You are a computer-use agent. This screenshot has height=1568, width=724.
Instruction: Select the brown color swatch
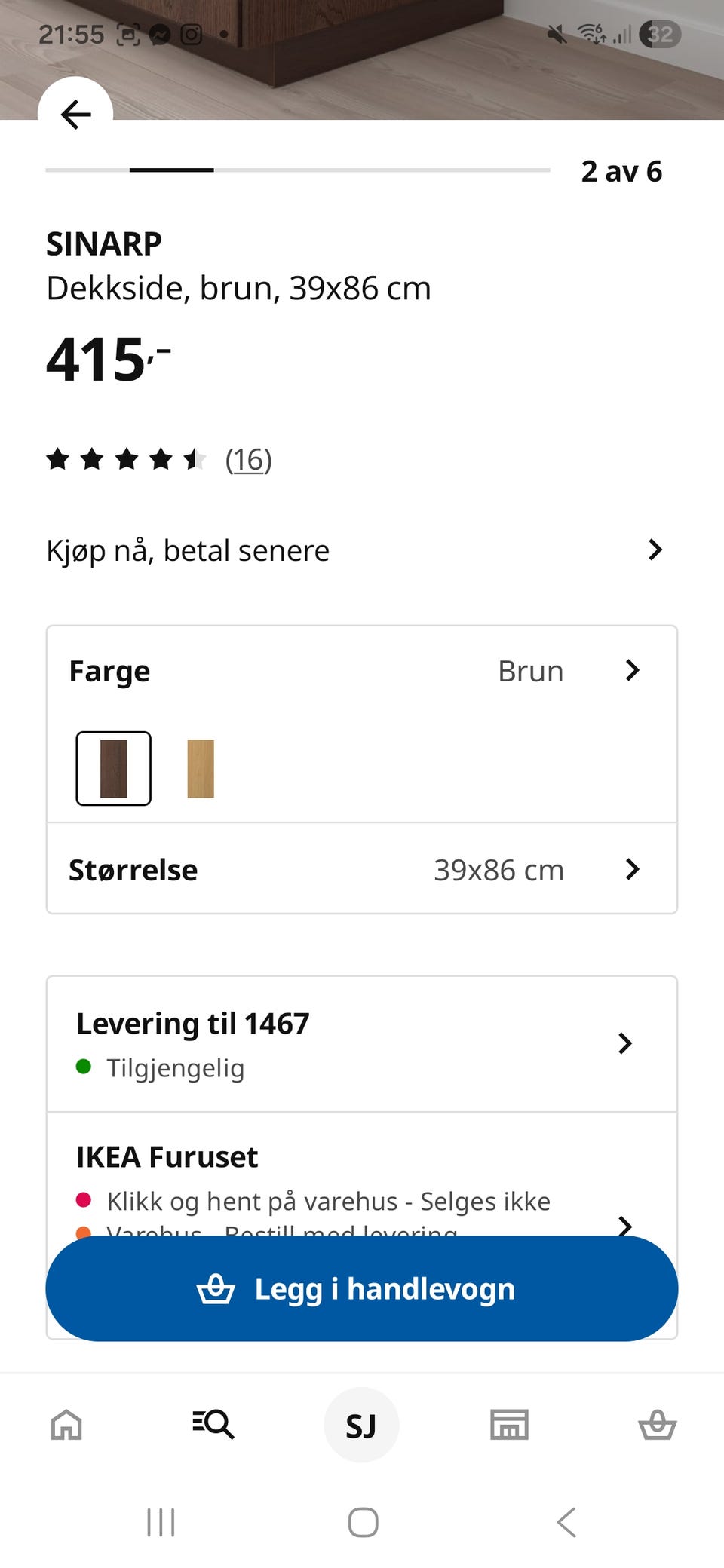click(114, 768)
